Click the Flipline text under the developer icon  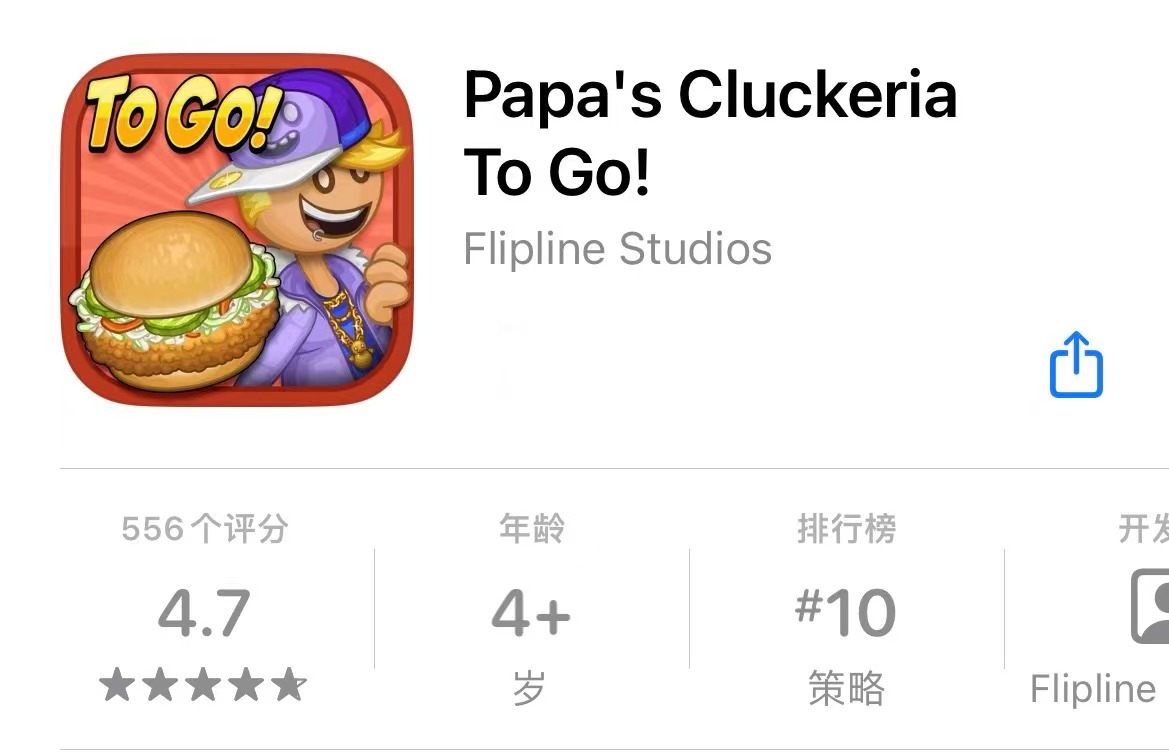tap(1093, 688)
